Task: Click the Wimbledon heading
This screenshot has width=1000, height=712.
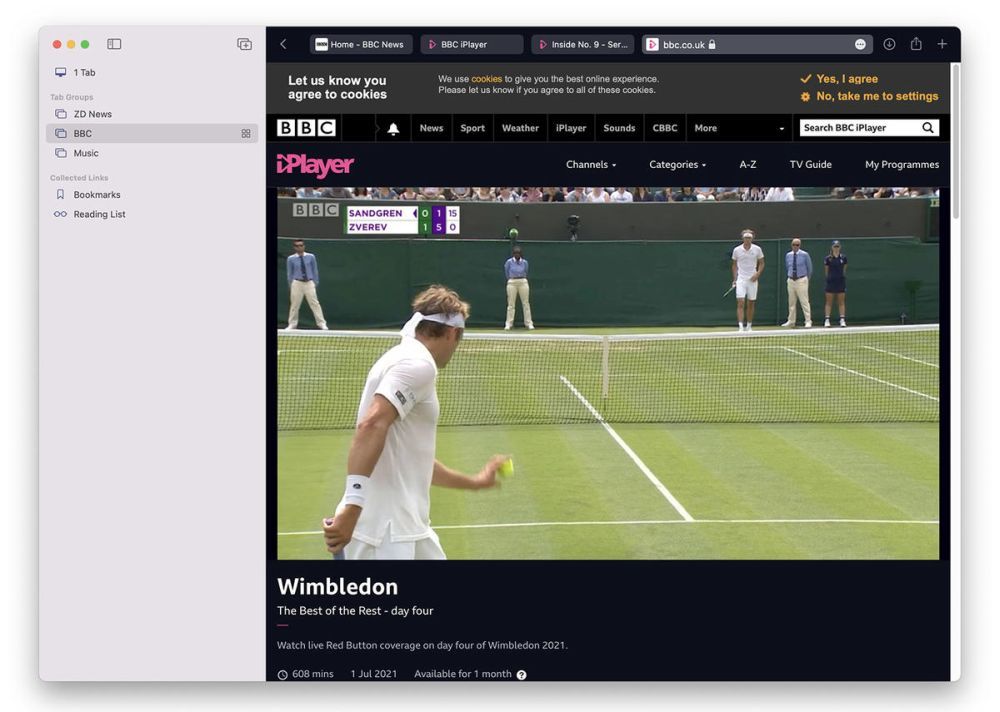Action: coord(337,586)
